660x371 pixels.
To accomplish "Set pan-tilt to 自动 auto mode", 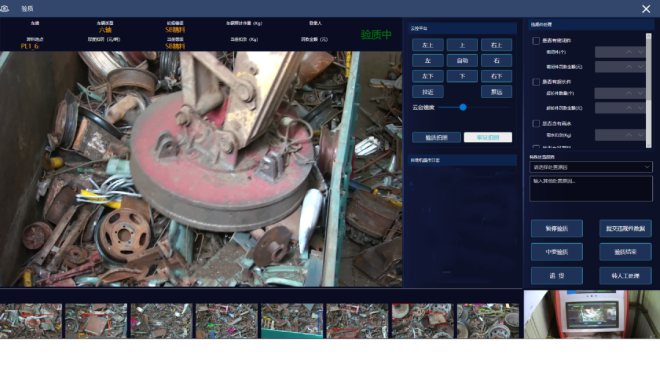I will 462,61.
